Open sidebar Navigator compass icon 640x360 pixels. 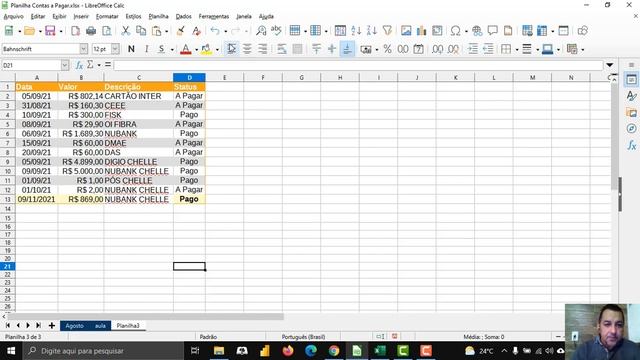(x=631, y=129)
